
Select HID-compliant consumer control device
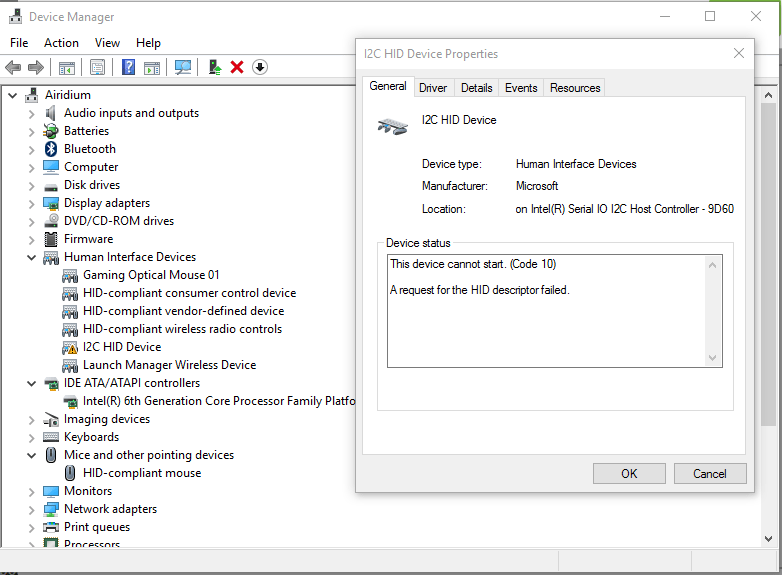coord(190,293)
